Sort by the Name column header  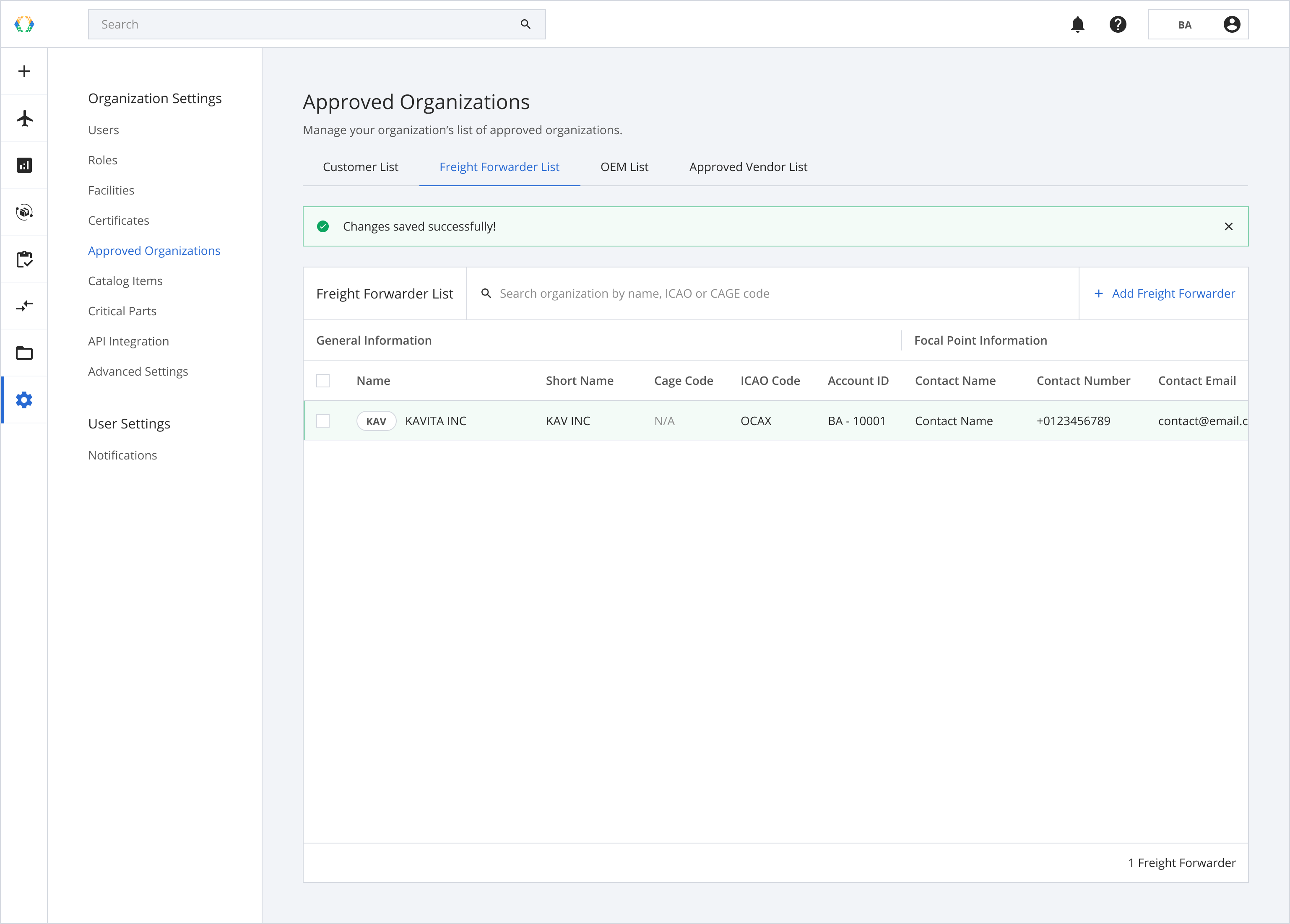(x=373, y=380)
